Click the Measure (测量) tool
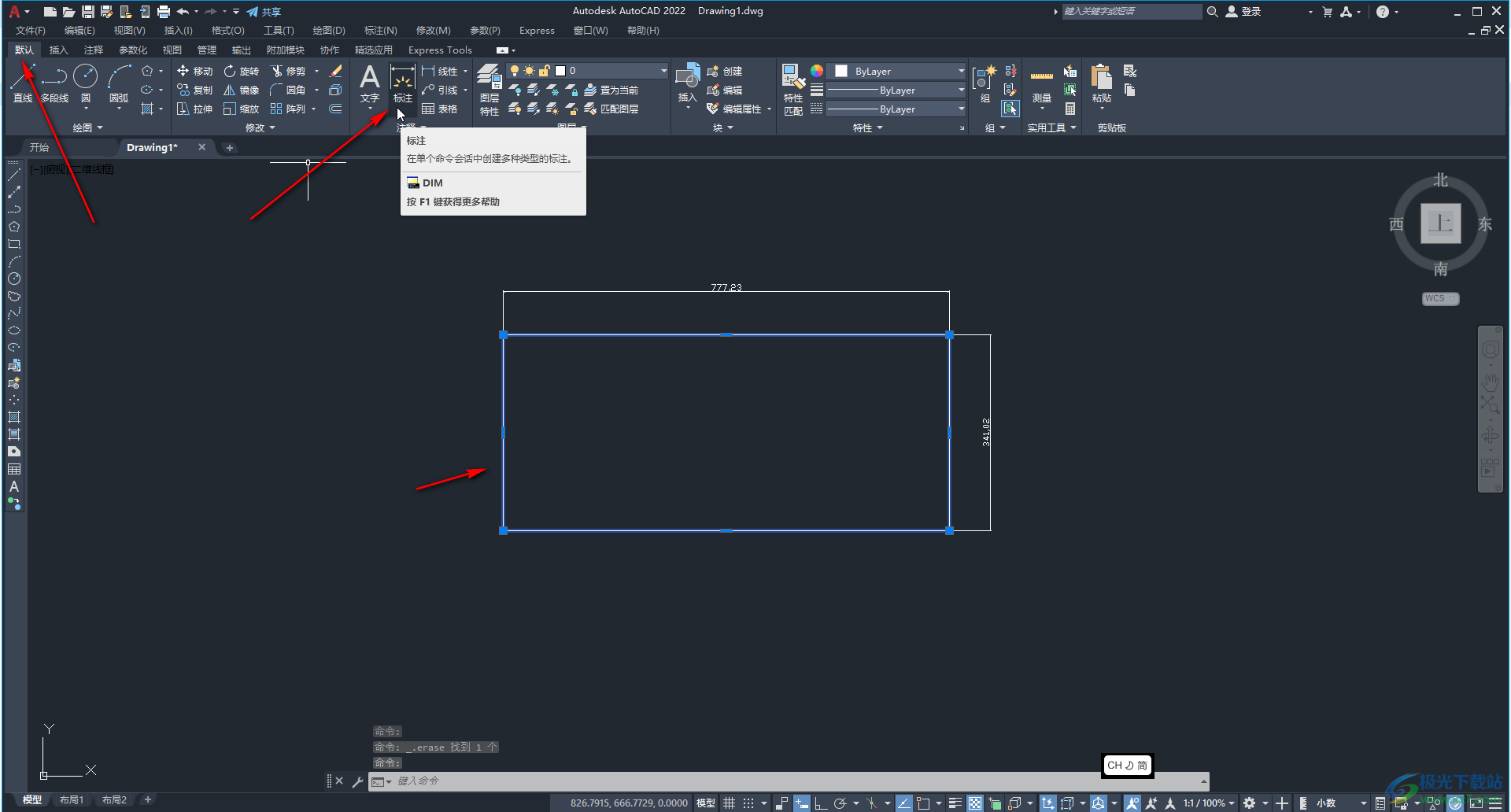Viewport: 1511px width, 812px height. (1042, 87)
